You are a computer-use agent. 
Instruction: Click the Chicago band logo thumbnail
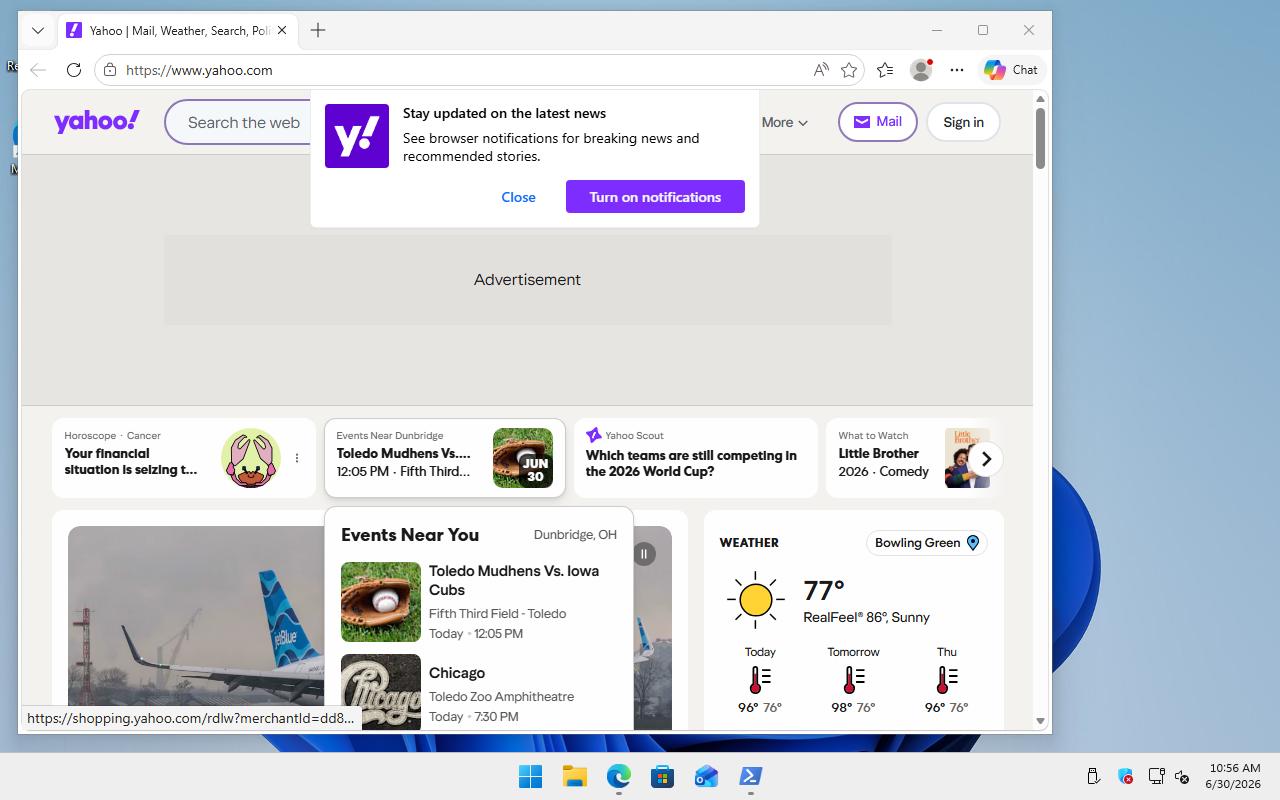pos(381,692)
